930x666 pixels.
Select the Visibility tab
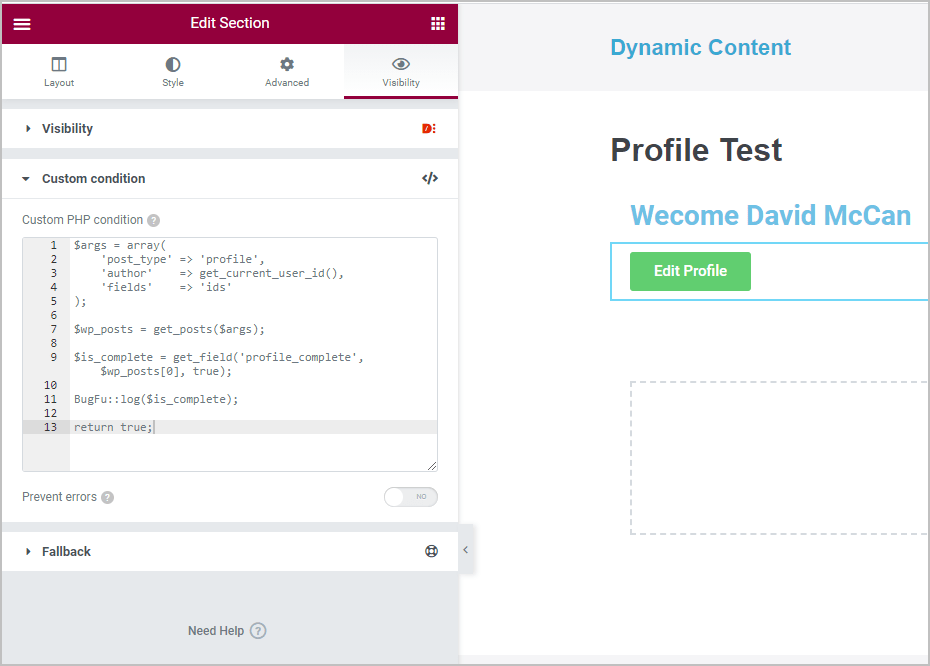coord(401,72)
